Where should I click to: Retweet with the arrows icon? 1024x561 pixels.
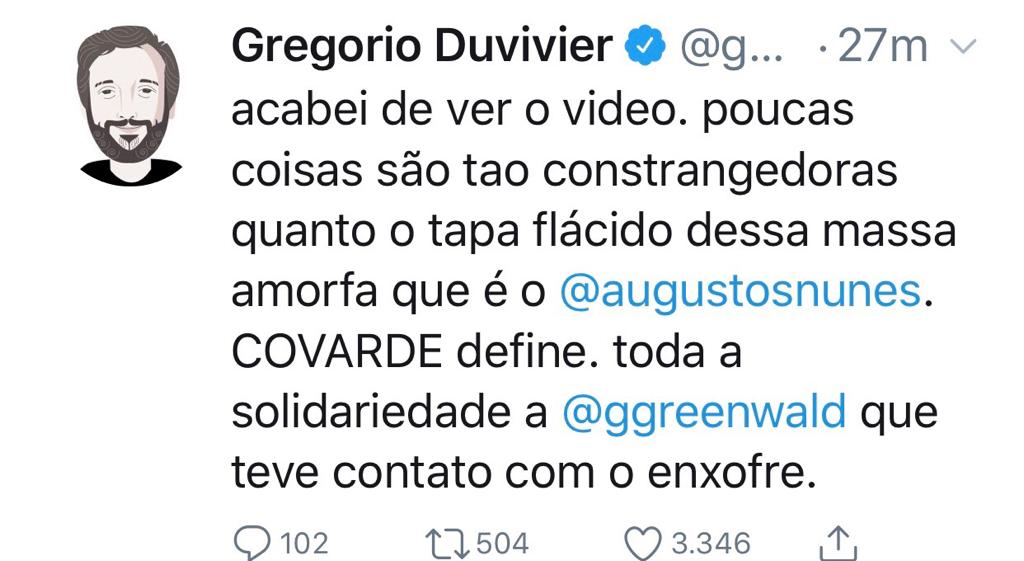pyautogui.click(x=447, y=544)
